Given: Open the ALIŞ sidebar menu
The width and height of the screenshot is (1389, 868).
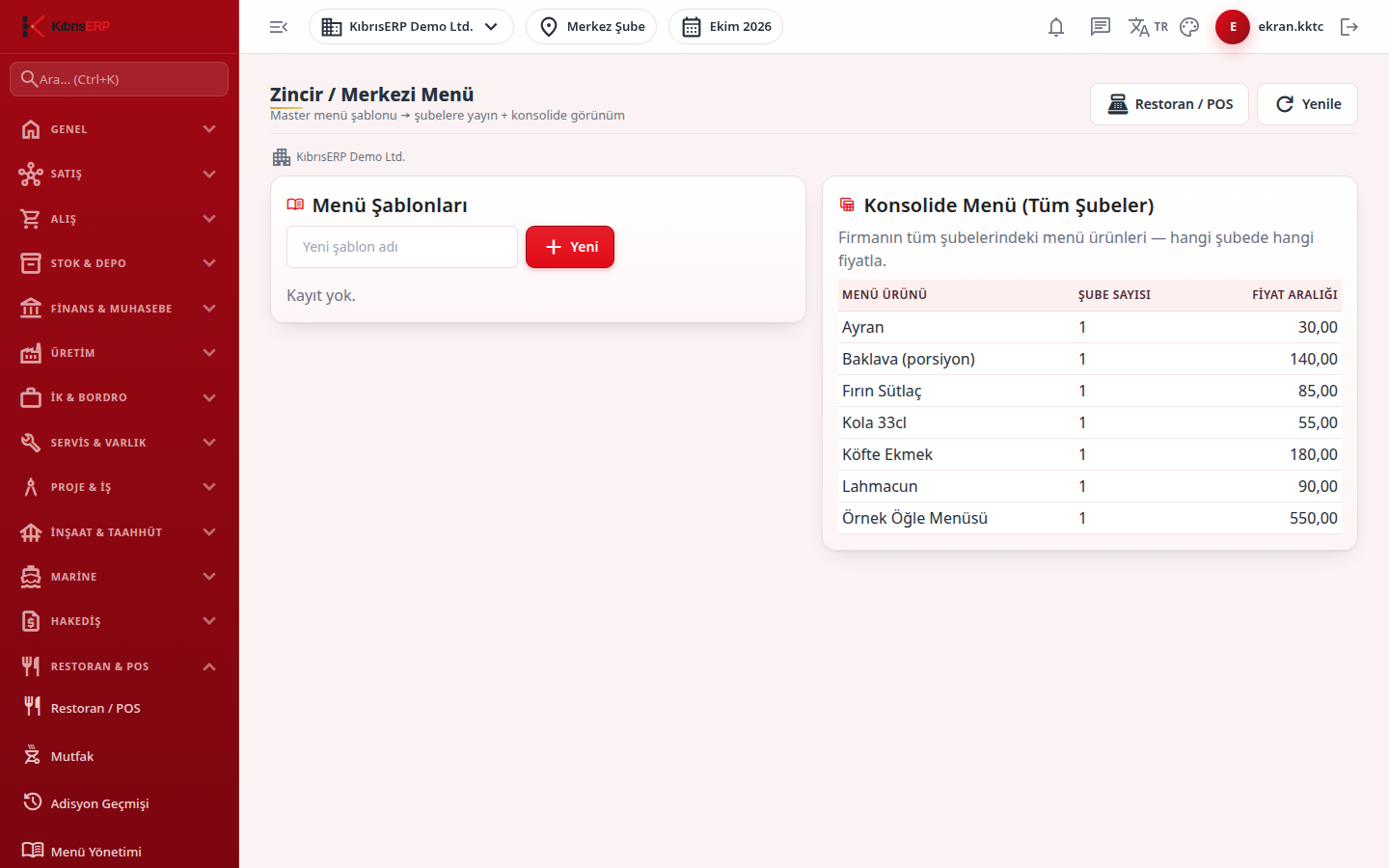Looking at the screenshot, I should click(120, 219).
